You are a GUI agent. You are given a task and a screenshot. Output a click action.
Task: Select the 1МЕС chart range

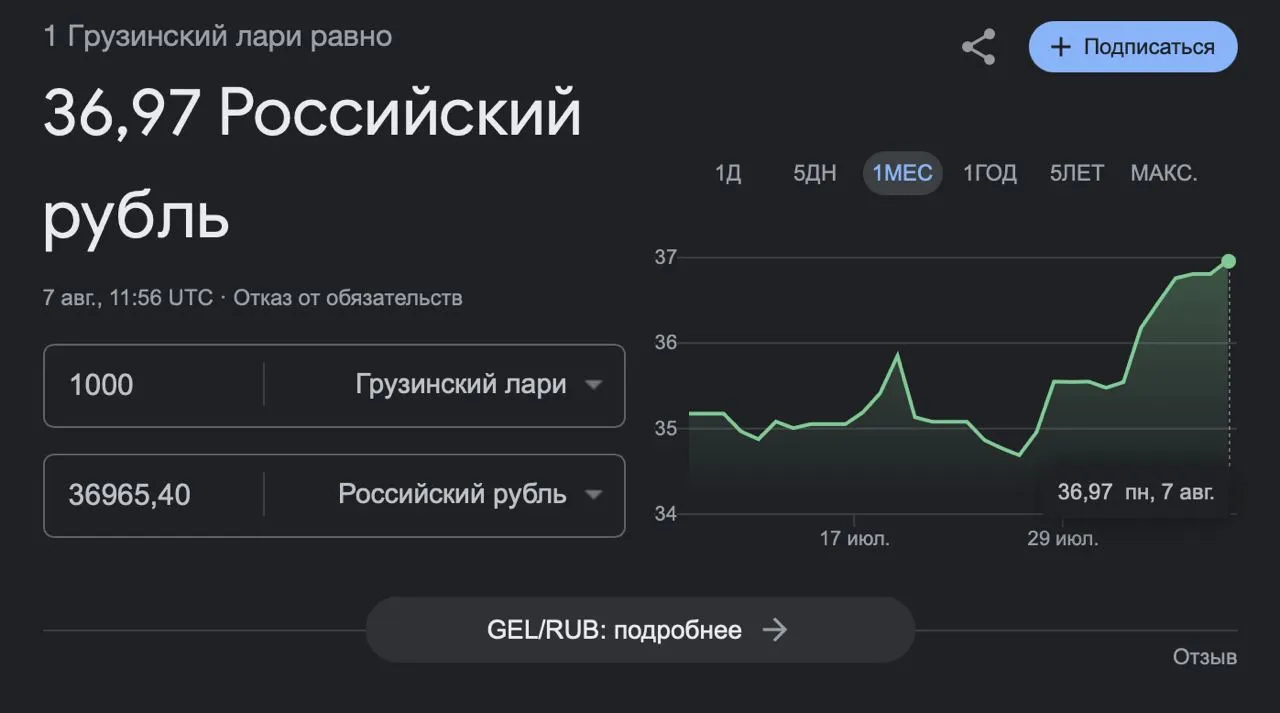click(902, 173)
